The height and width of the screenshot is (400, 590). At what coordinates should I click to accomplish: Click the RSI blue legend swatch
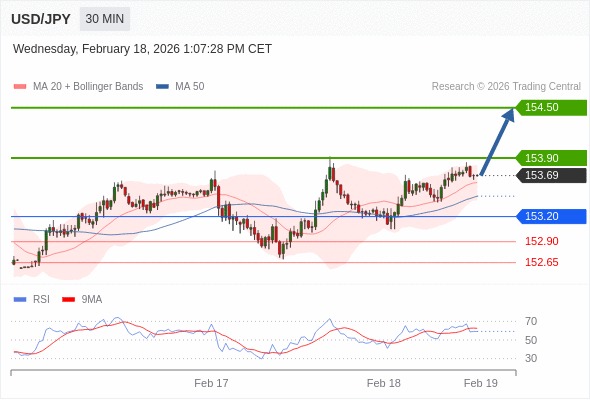(20, 300)
